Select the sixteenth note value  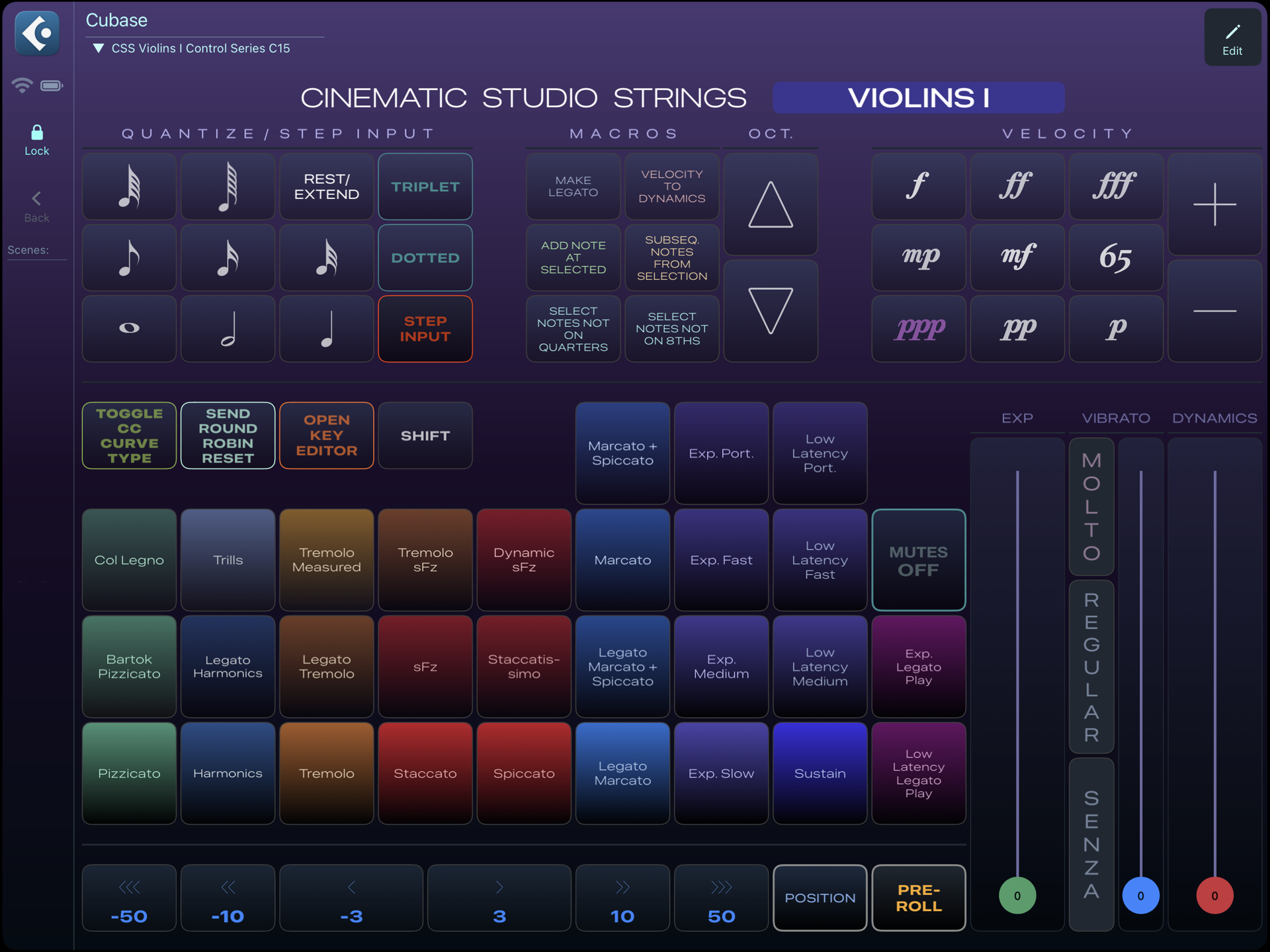point(228,257)
